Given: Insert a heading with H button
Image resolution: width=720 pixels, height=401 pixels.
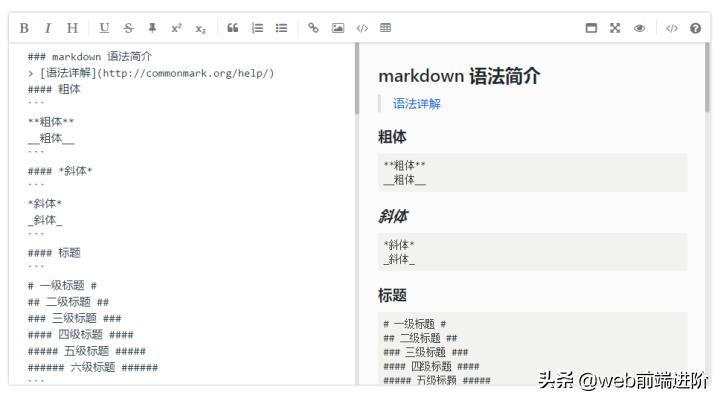Looking at the screenshot, I should (x=72, y=28).
